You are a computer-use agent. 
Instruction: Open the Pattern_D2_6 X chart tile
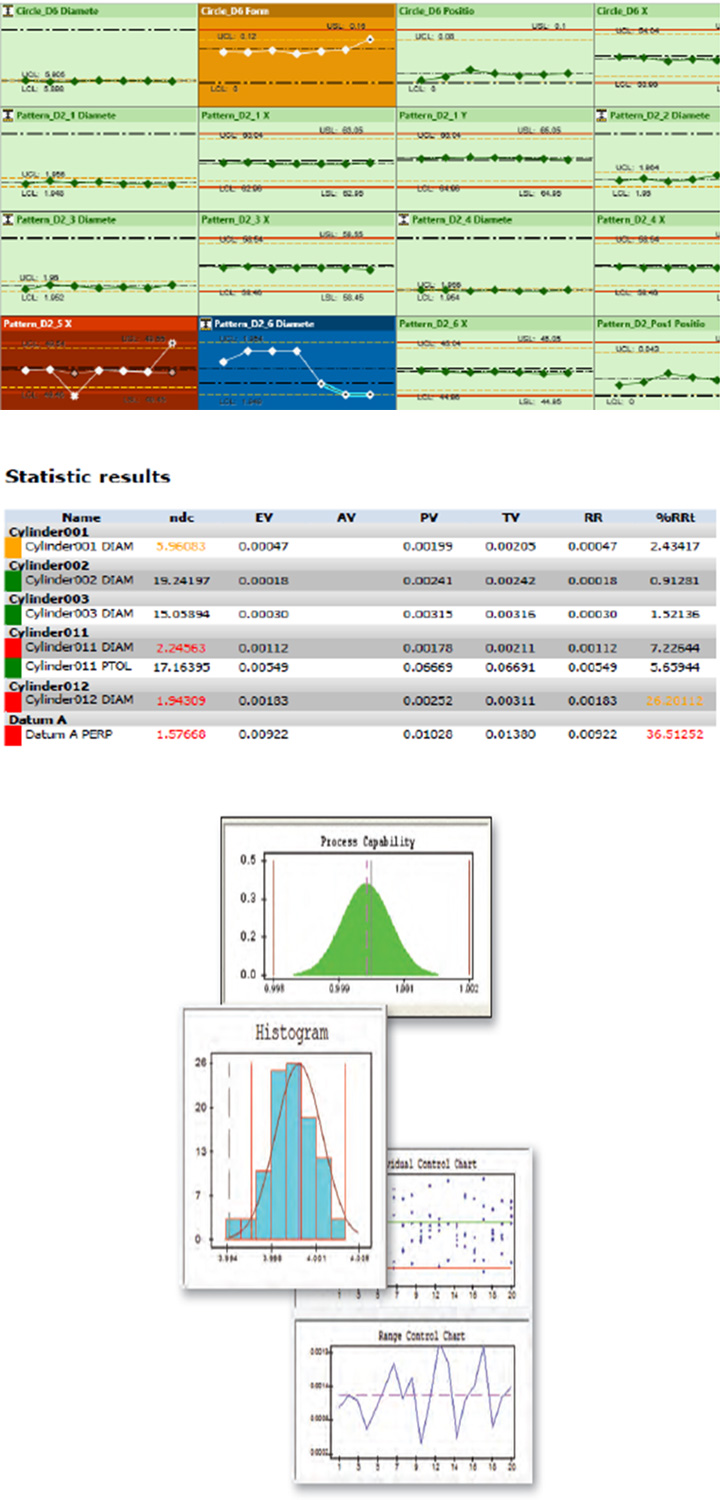click(x=495, y=363)
